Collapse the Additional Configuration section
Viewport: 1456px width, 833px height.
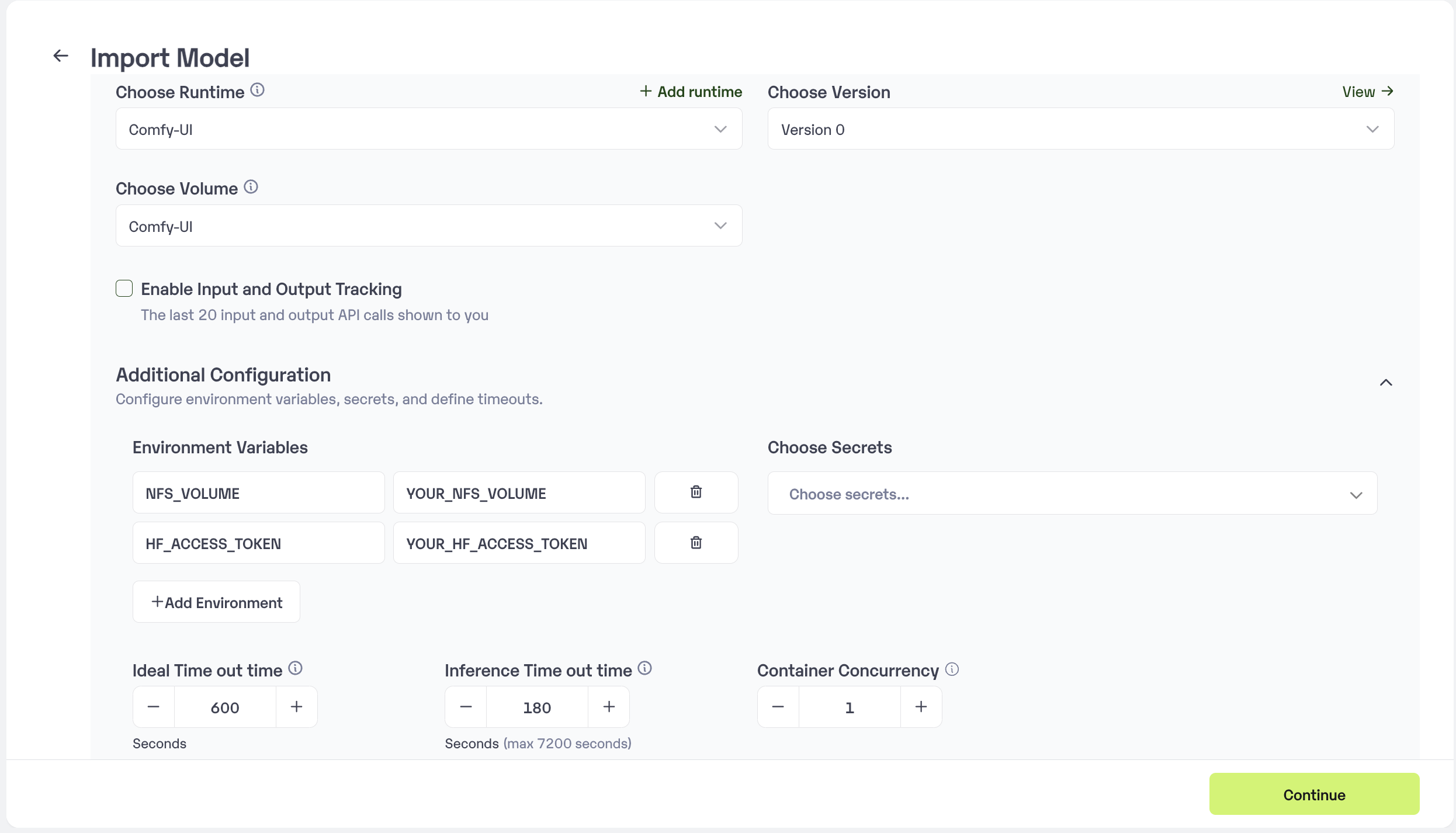click(1385, 383)
